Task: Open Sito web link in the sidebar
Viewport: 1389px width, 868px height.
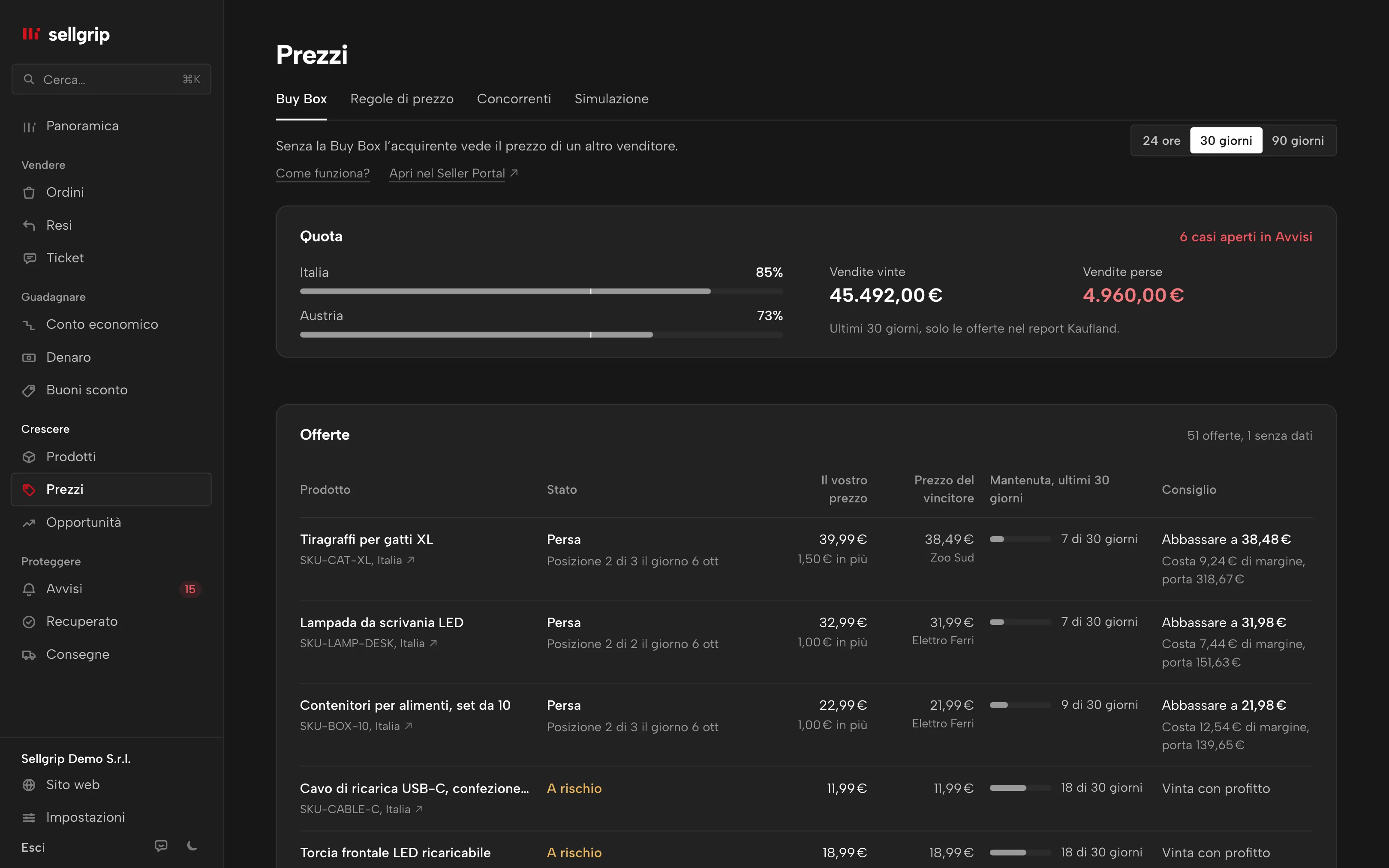Action: 111,785
